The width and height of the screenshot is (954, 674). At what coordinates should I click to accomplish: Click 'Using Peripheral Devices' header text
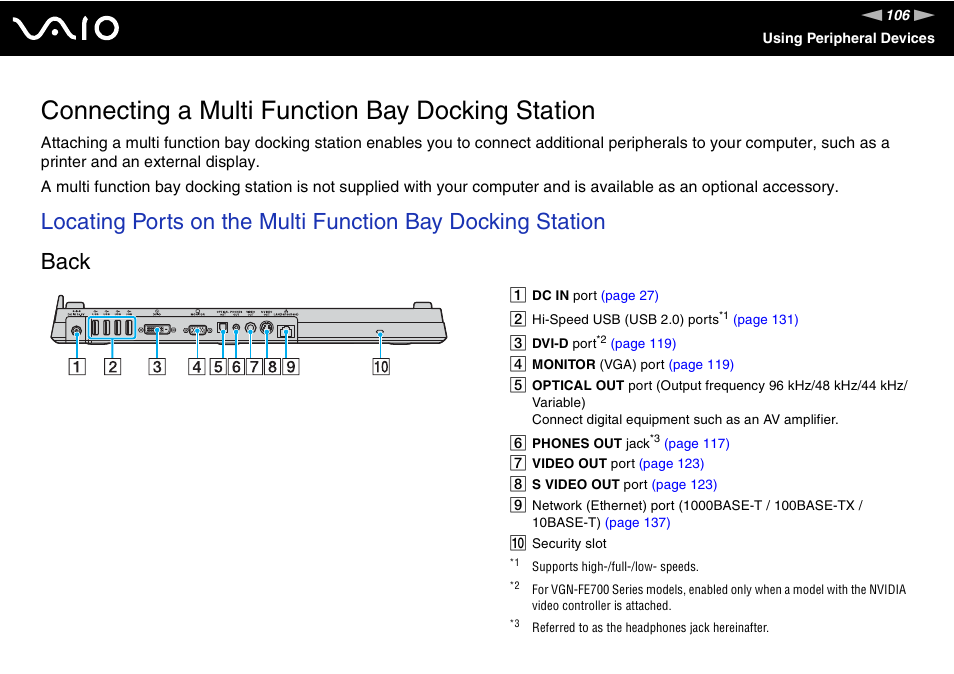[x=848, y=38]
